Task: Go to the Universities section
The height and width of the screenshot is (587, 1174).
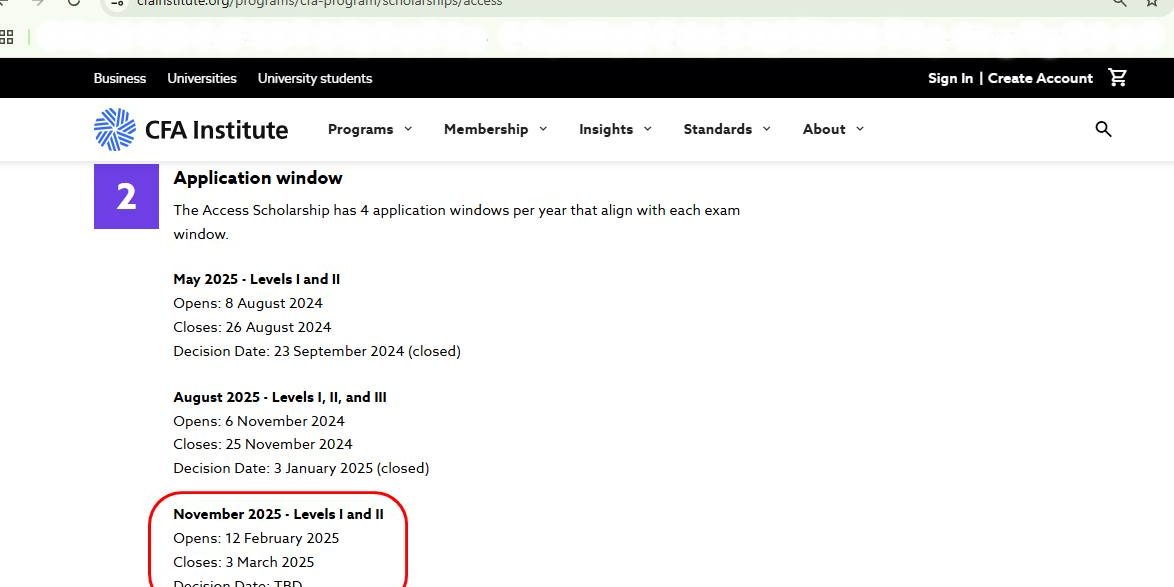Action: point(202,78)
